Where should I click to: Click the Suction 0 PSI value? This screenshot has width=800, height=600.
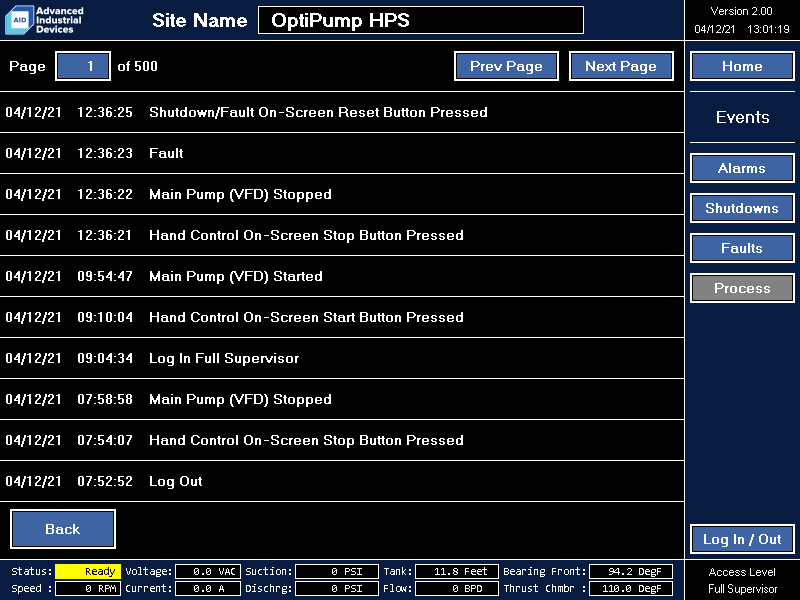pos(337,571)
